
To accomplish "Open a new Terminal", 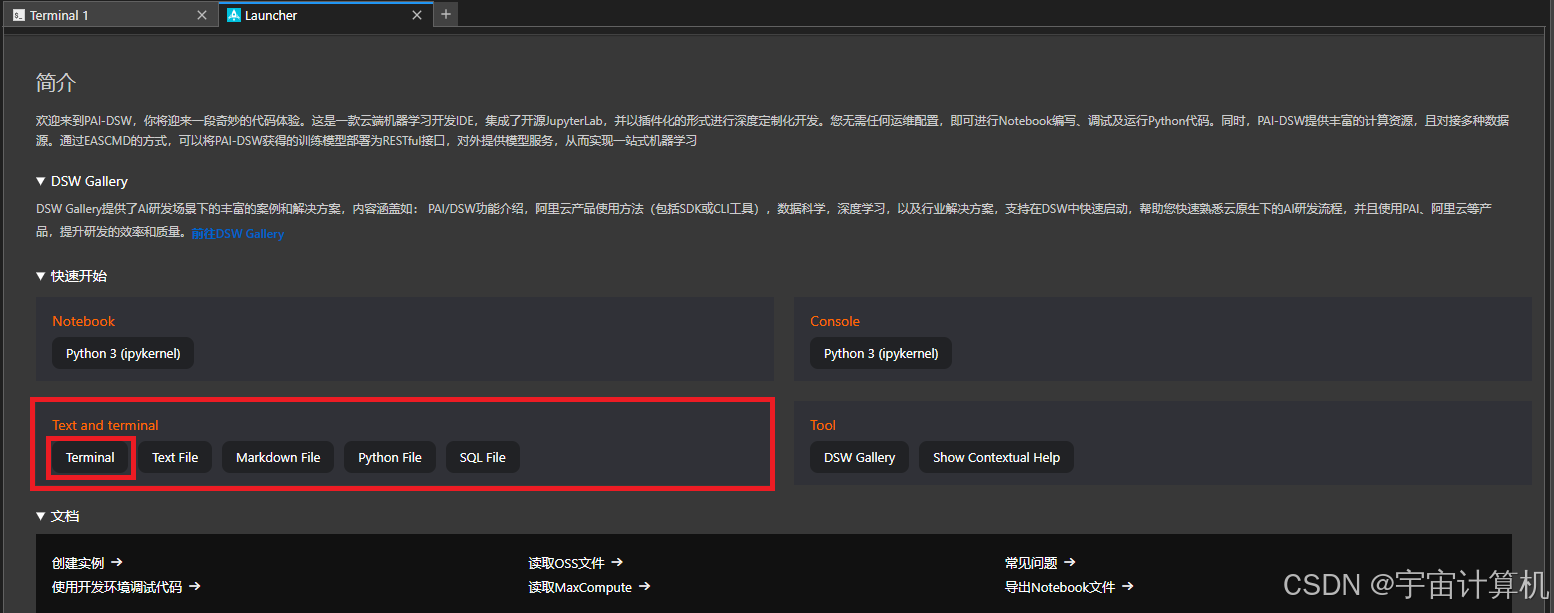I will click(89, 457).
